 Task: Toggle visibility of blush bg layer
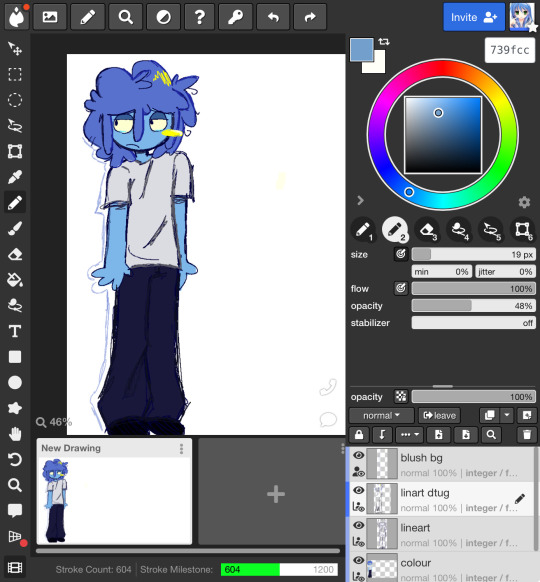click(x=359, y=455)
